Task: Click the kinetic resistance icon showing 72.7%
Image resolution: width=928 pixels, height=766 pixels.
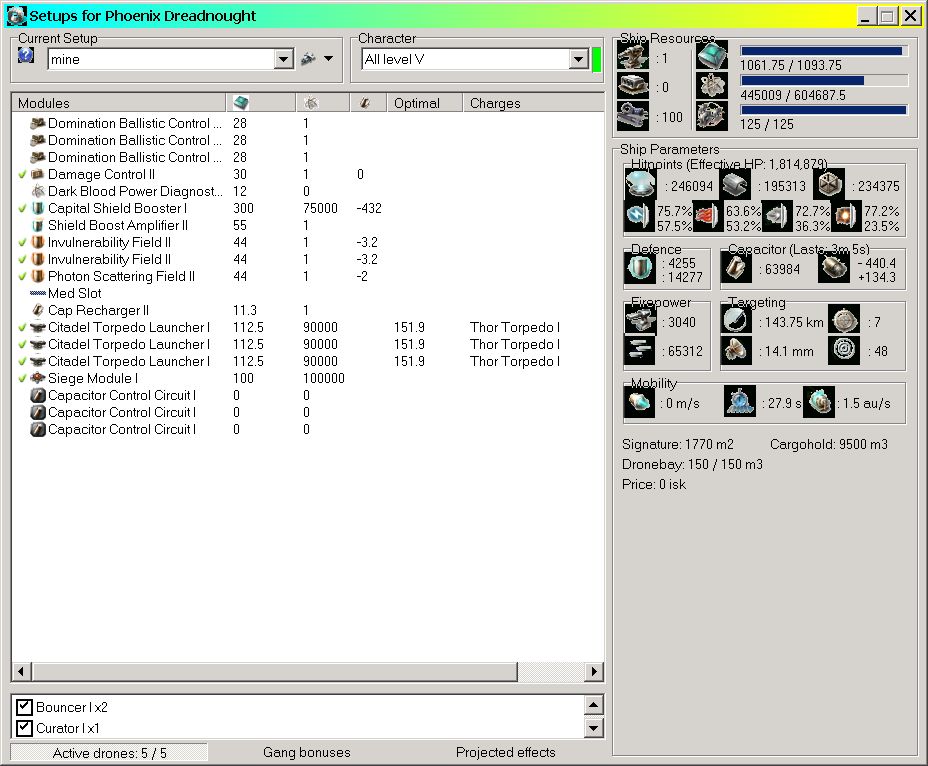Action: [778, 217]
